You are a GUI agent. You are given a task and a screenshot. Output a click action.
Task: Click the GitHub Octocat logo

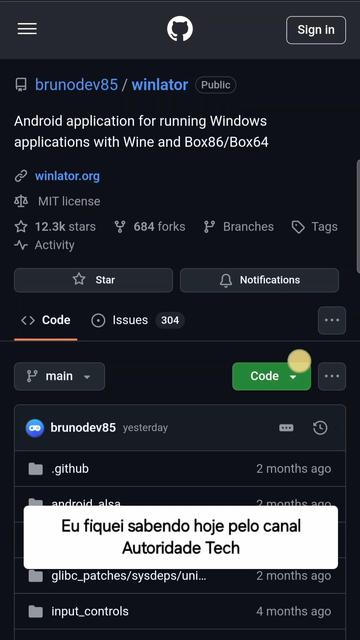click(180, 29)
